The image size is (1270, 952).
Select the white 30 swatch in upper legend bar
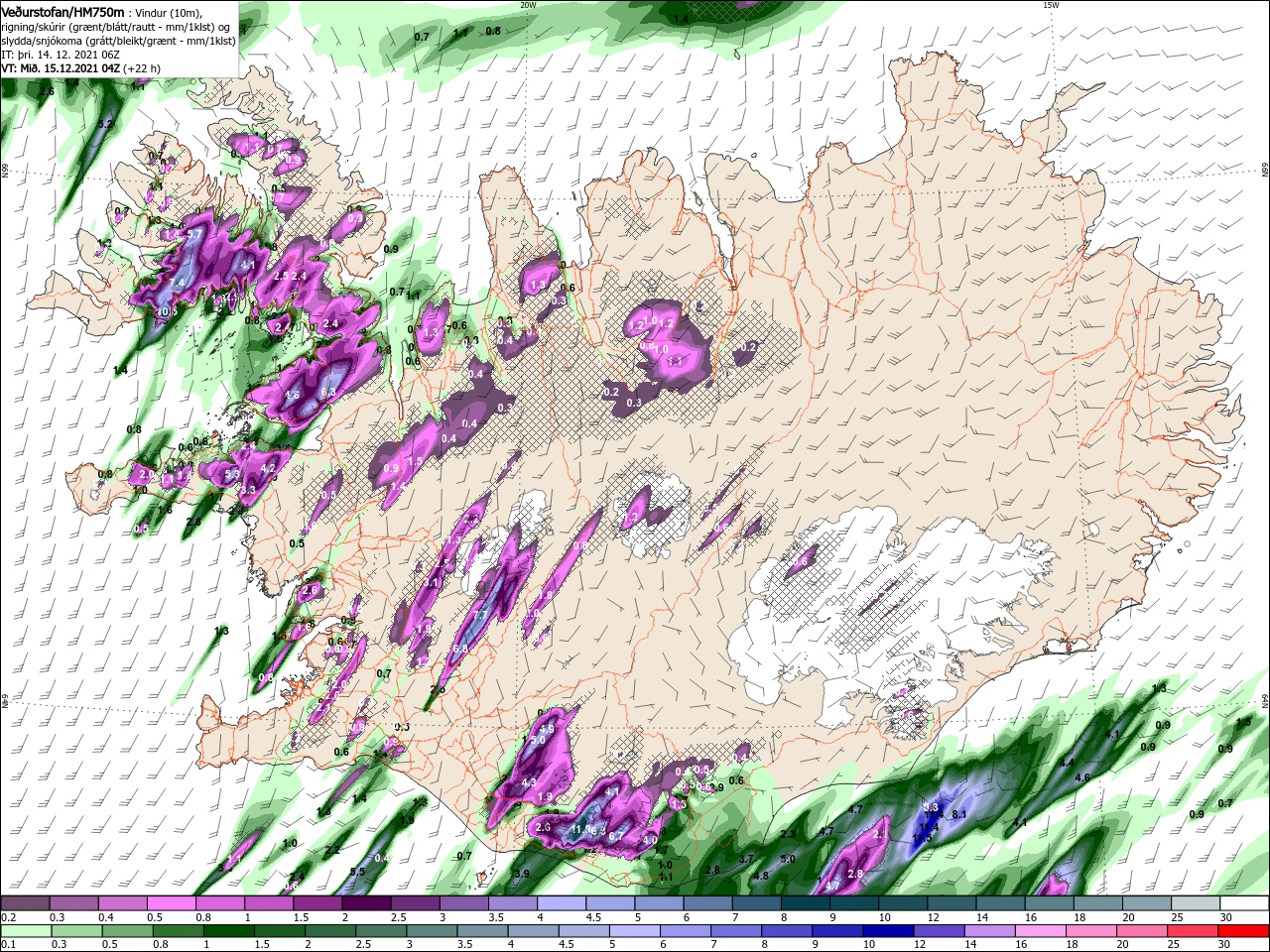(x=1243, y=903)
